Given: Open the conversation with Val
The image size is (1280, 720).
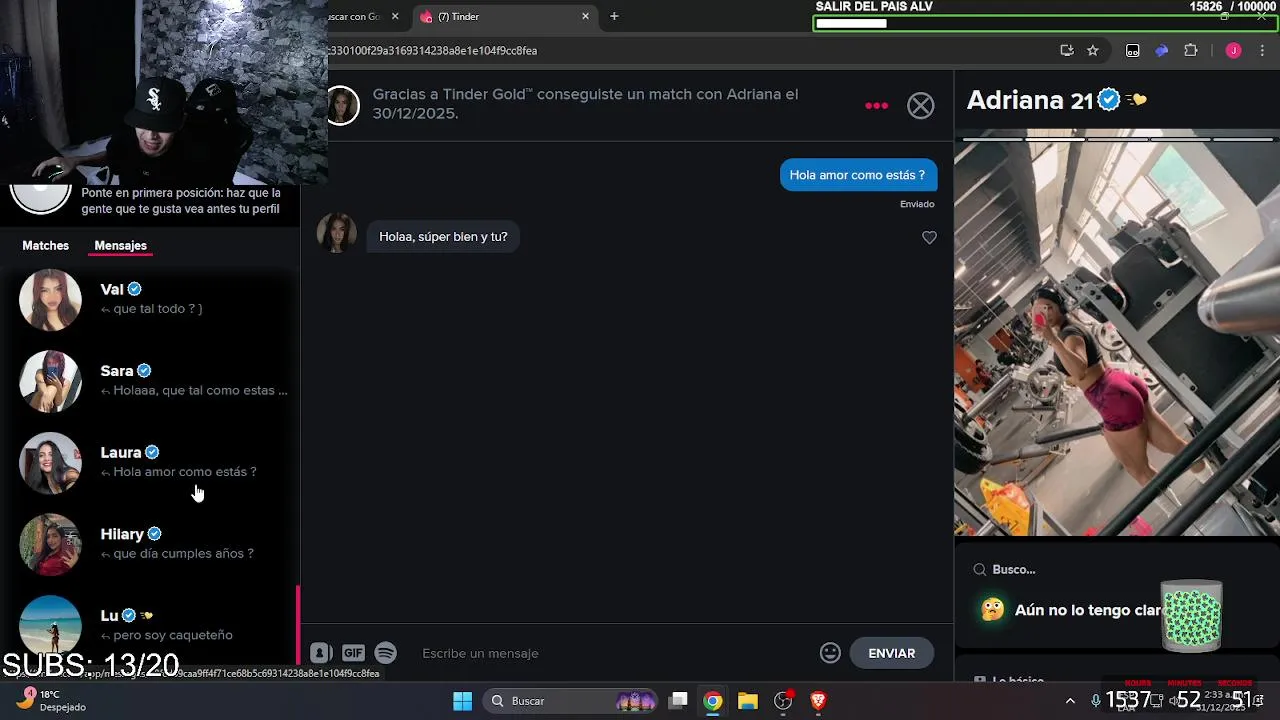Looking at the screenshot, I should [x=150, y=299].
